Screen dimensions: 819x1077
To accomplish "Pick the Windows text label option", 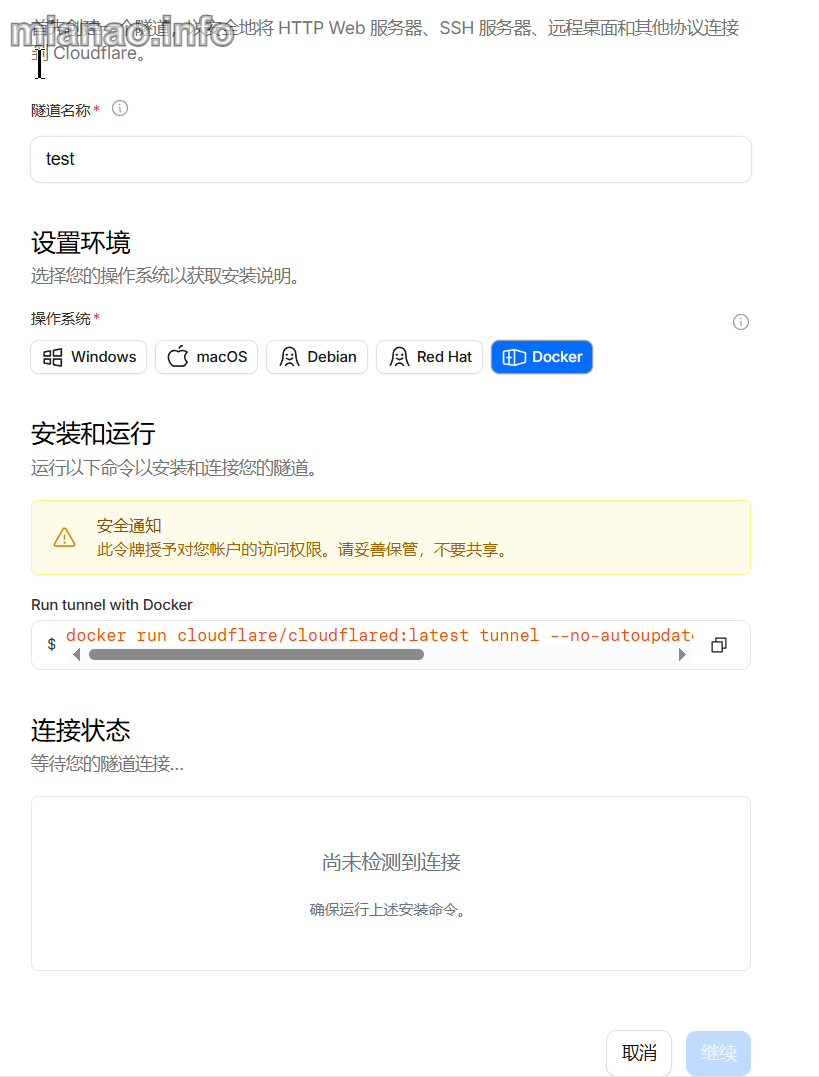I will click(x=103, y=357).
